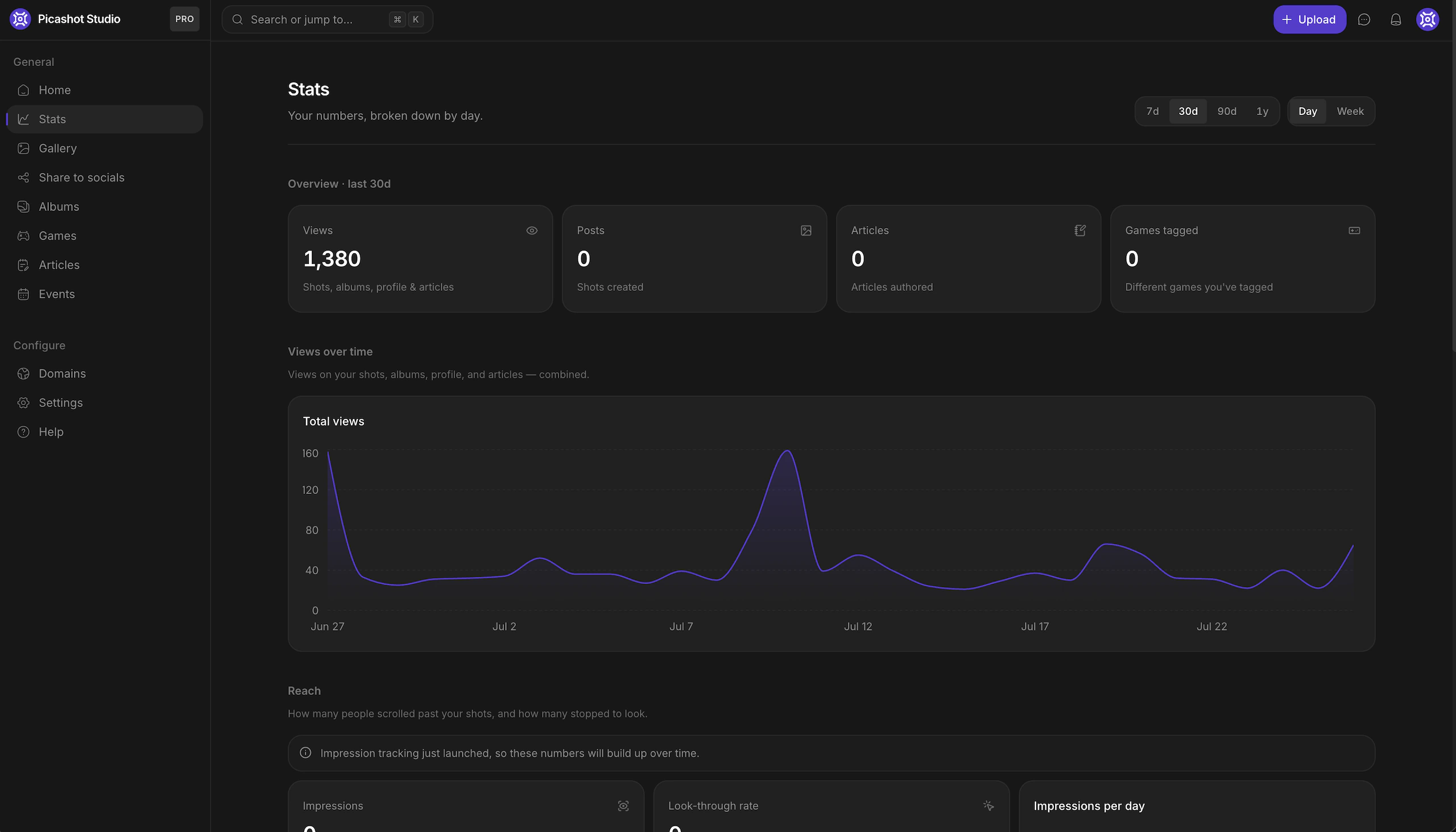Click the Total views chart title
1456x832 pixels.
click(x=333, y=422)
